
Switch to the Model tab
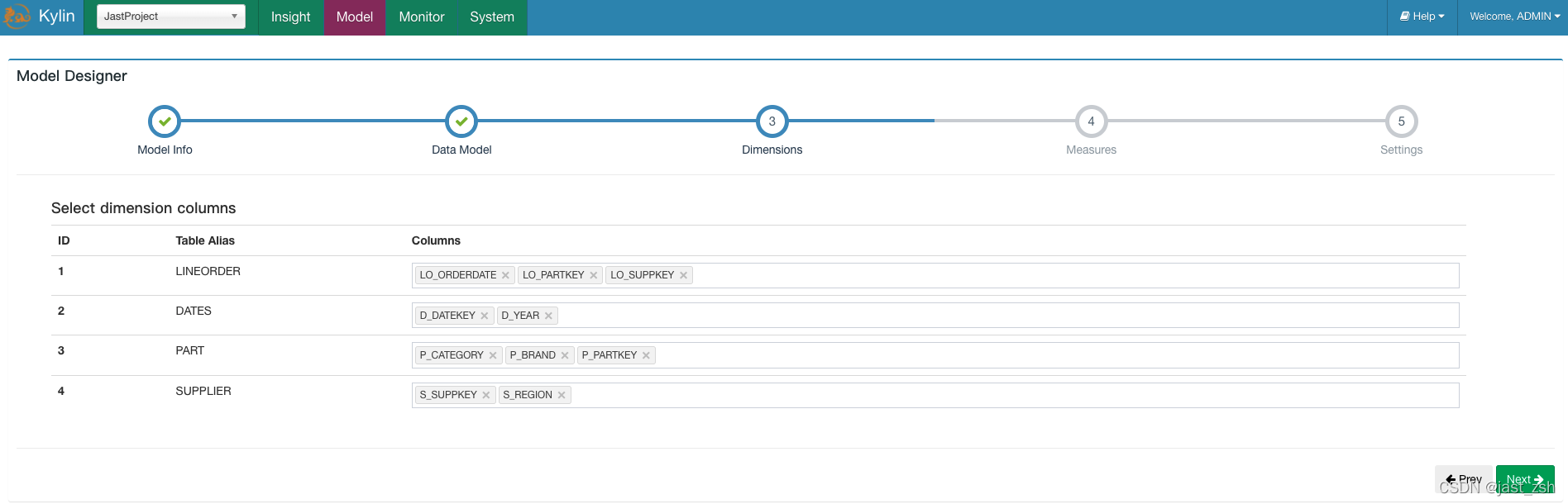tap(355, 17)
